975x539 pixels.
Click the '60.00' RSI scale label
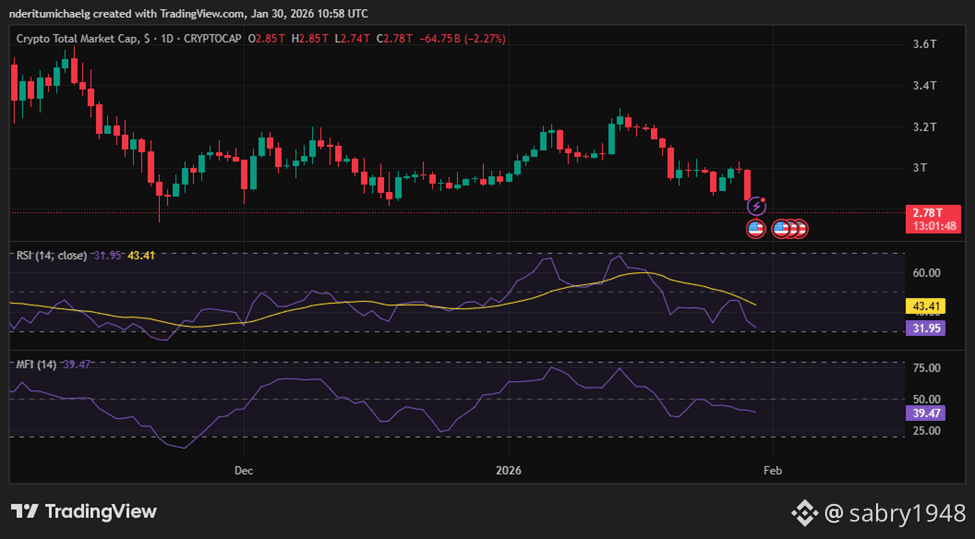[x=926, y=273]
